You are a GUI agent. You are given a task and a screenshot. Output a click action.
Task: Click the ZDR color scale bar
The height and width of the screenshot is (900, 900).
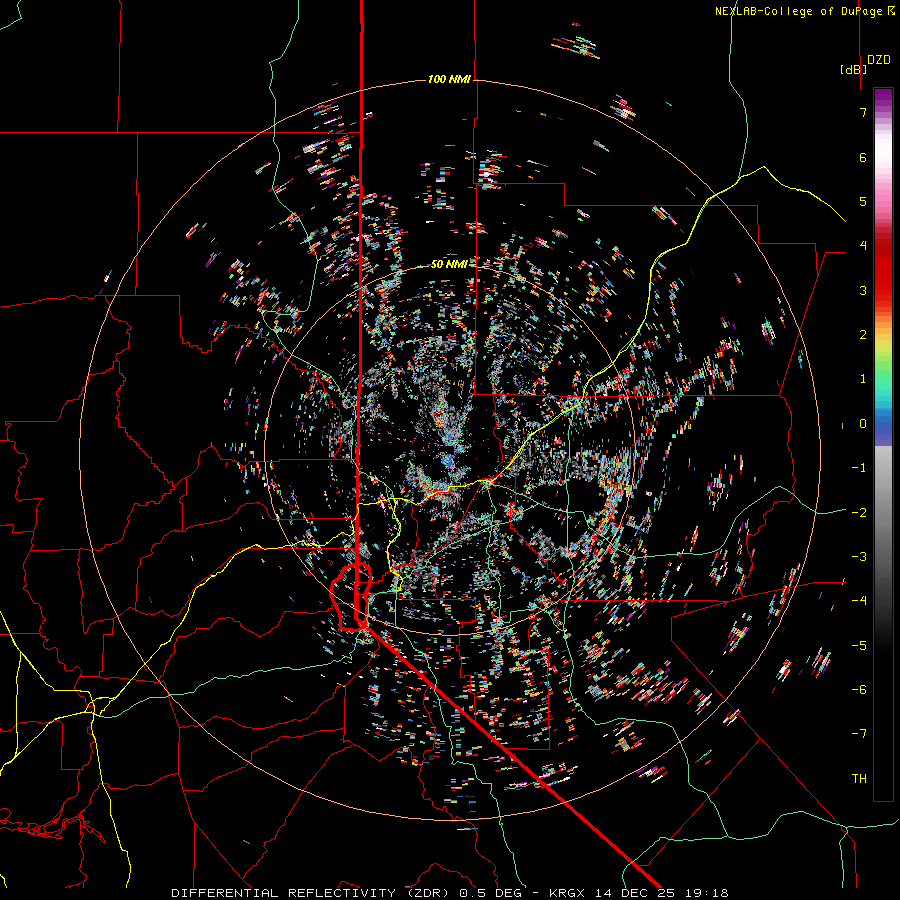883,444
